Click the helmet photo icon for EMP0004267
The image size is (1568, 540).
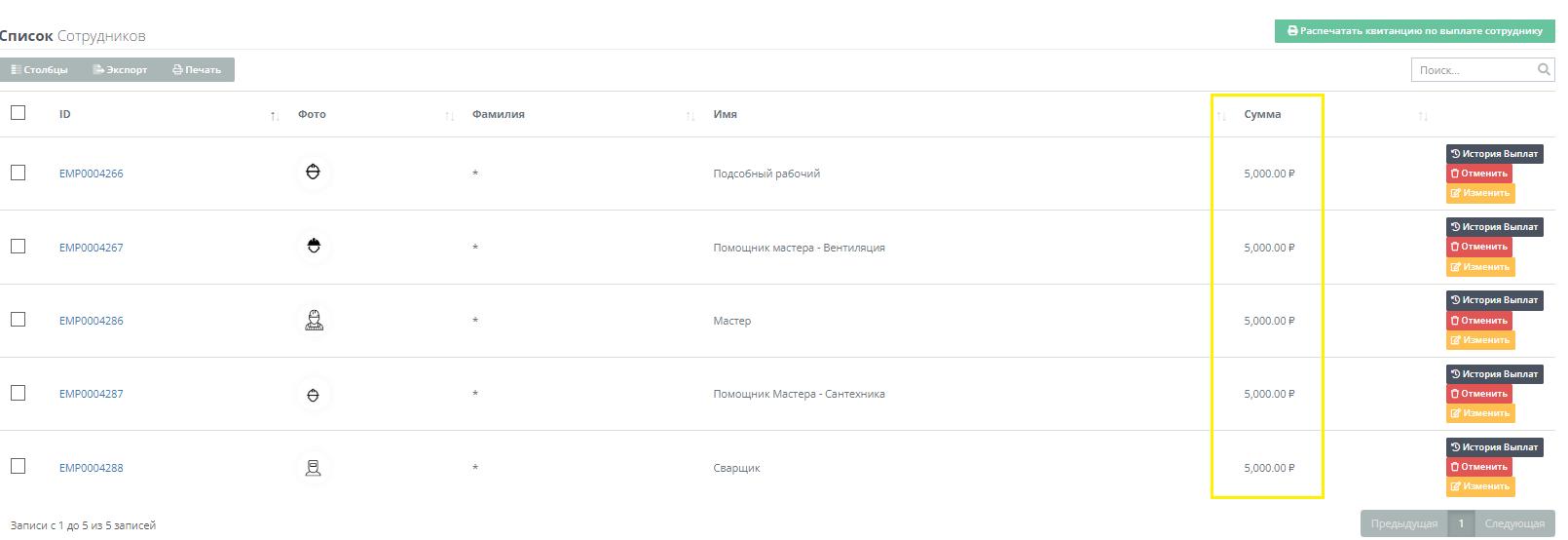(x=313, y=247)
